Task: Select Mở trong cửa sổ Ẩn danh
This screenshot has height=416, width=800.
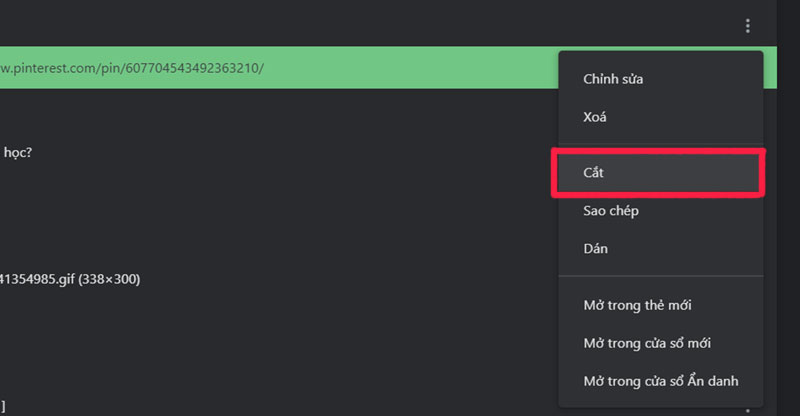Action: (660, 381)
